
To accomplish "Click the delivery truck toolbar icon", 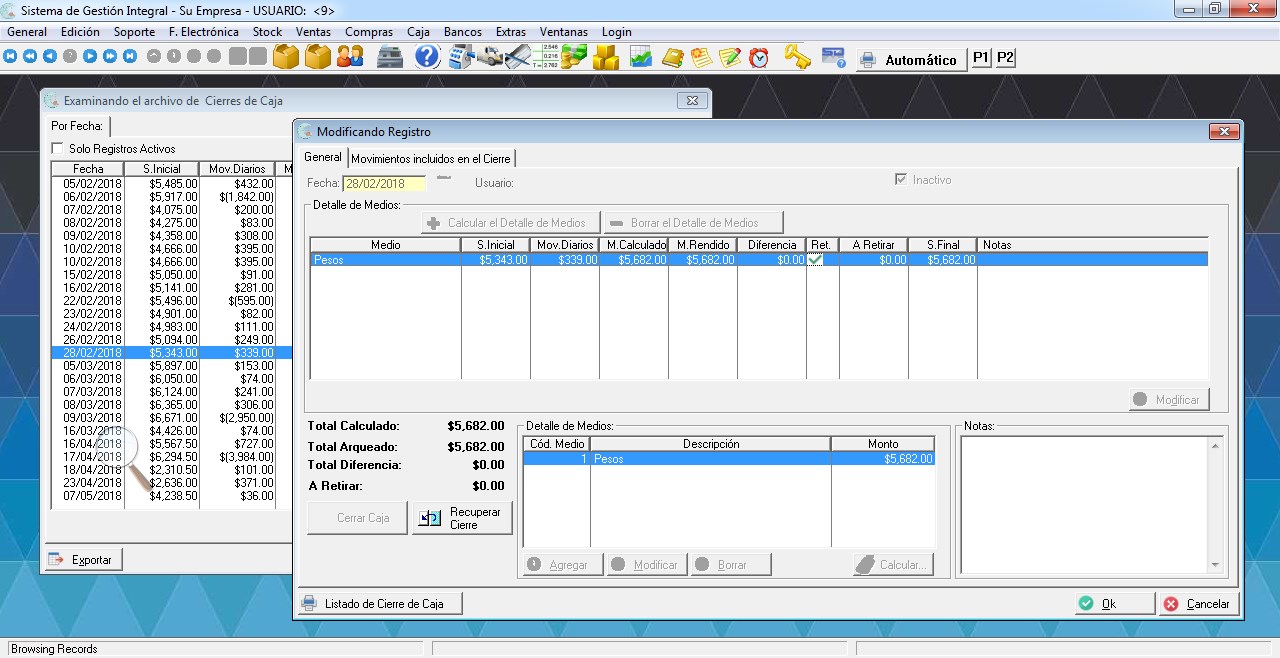I will tap(490, 57).
